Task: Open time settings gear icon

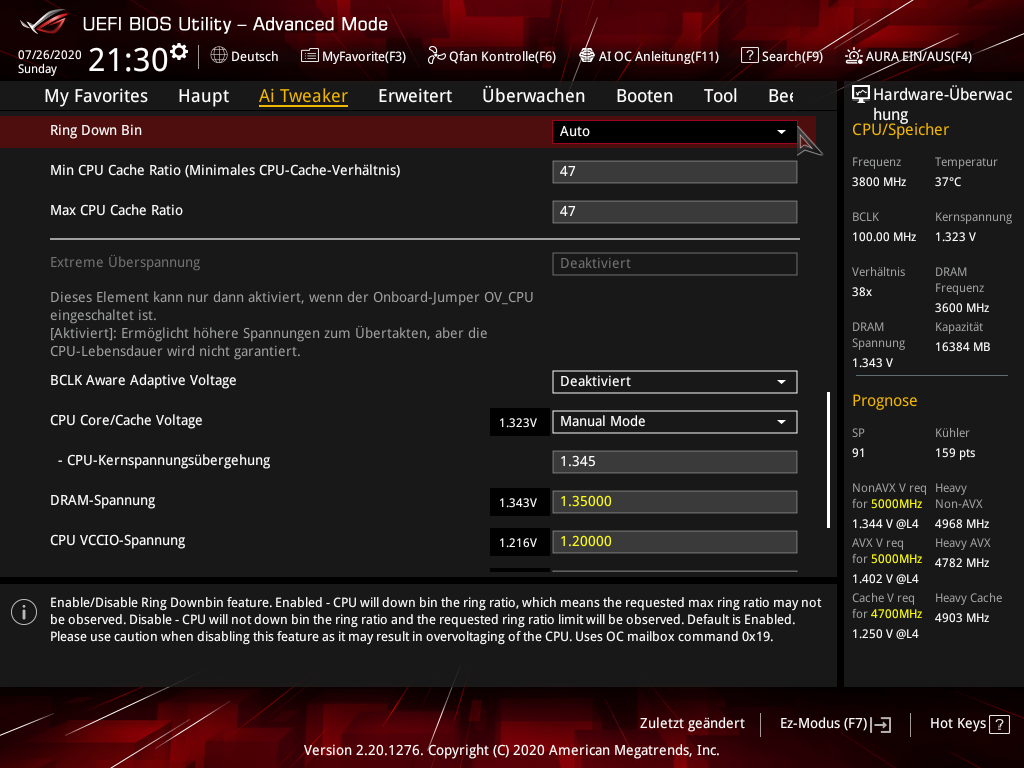Action: point(179,52)
